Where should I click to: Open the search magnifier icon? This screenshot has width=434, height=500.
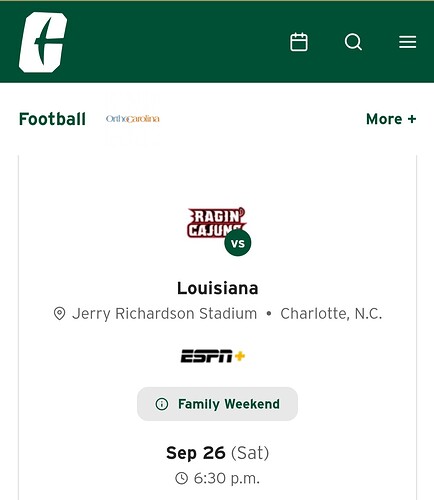pos(353,42)
